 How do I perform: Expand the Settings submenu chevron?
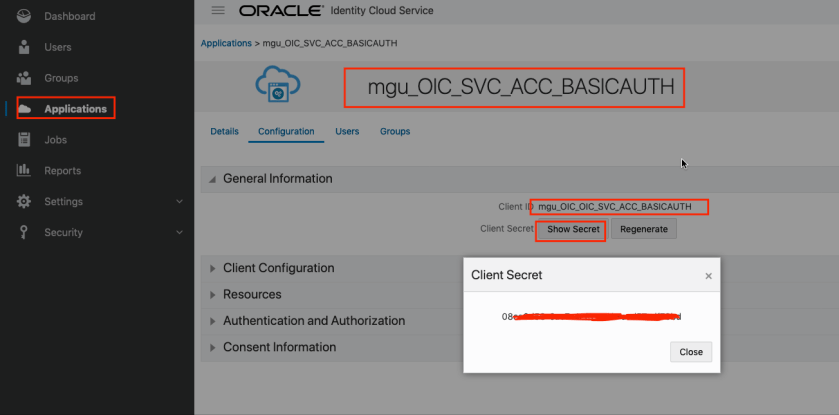pyautogui.click(x=179, y=202)
